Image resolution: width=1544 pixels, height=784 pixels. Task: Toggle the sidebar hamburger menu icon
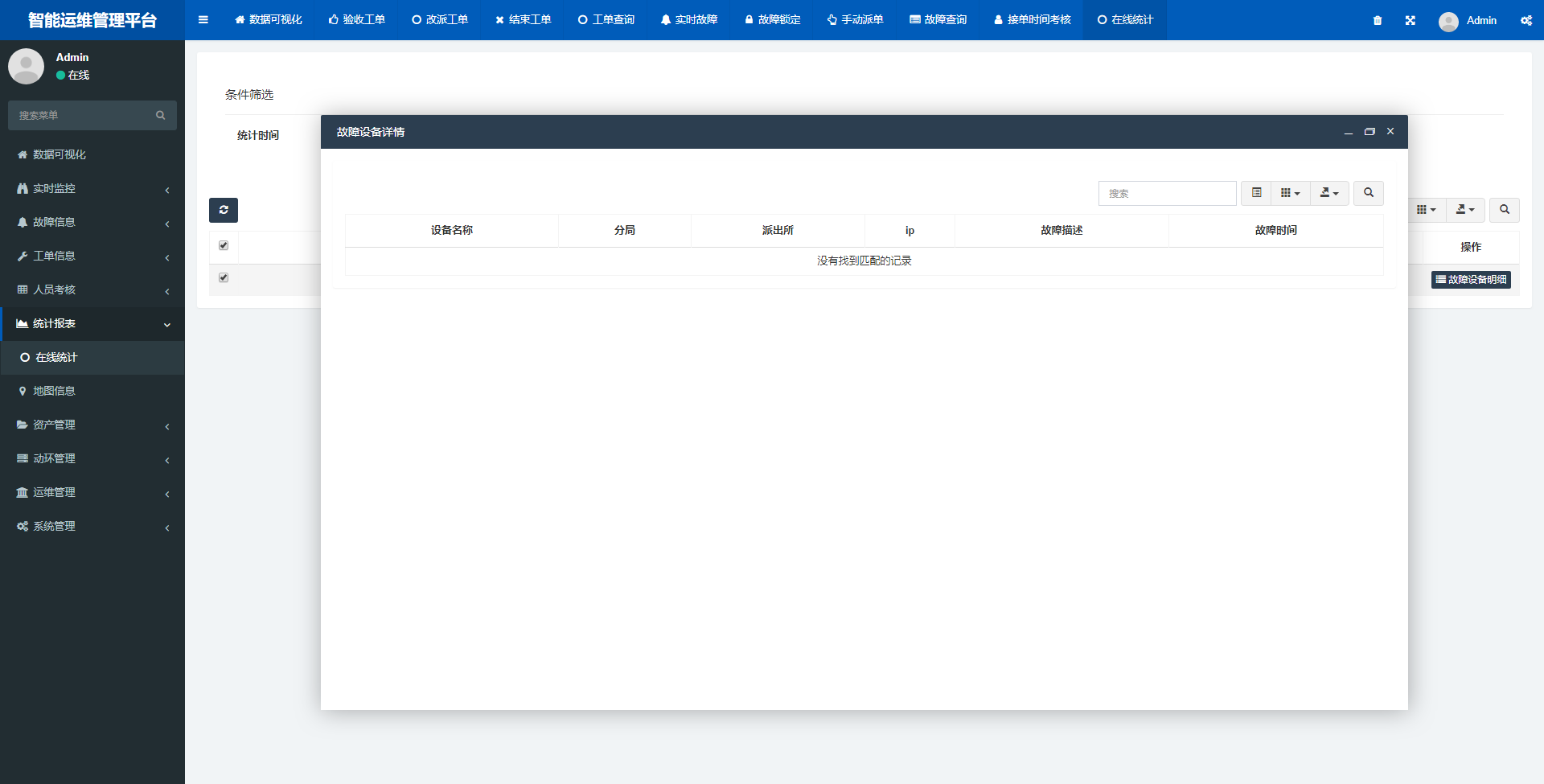pyautogui.click(x=203, y=20)
